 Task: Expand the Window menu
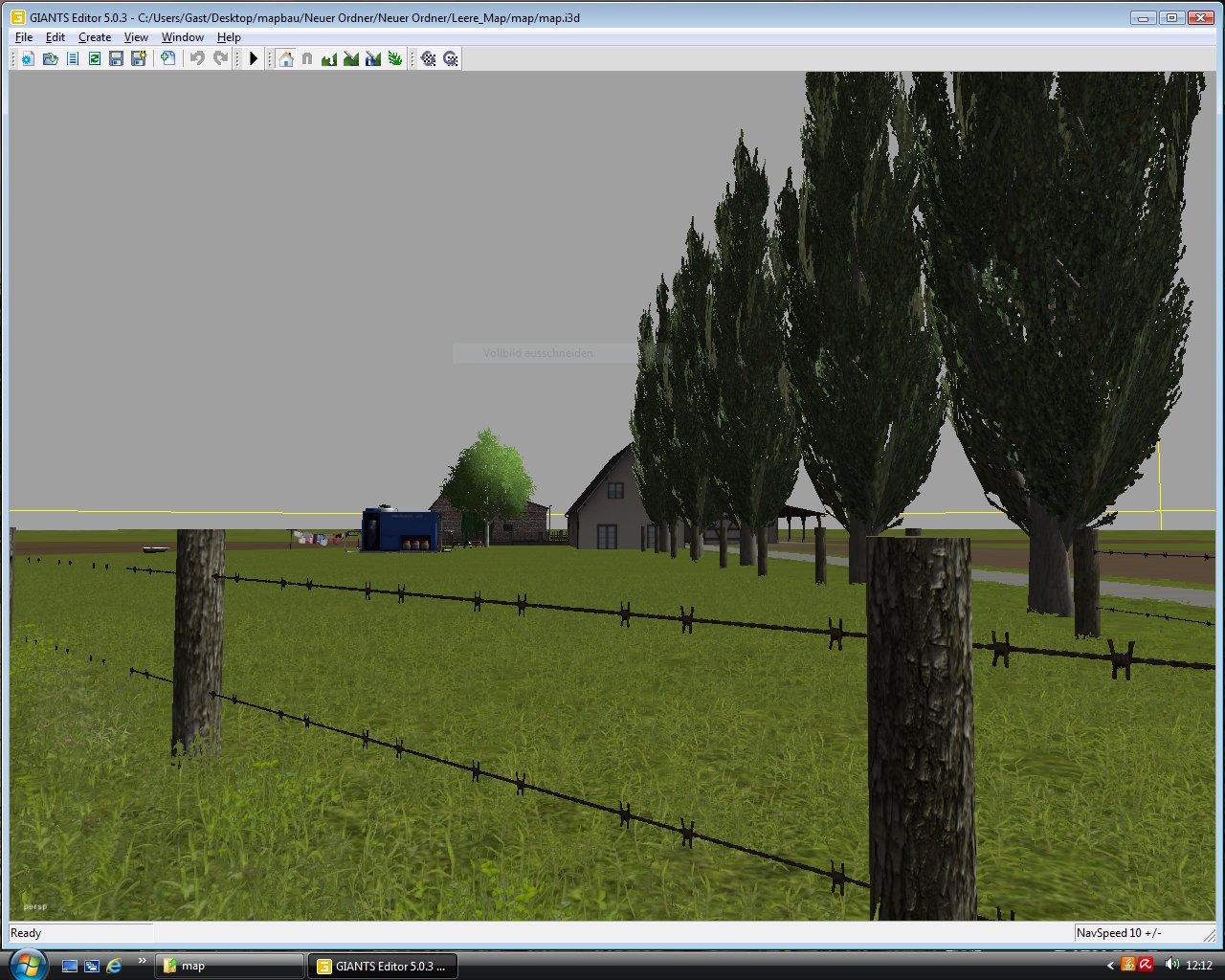click(182, 37)
